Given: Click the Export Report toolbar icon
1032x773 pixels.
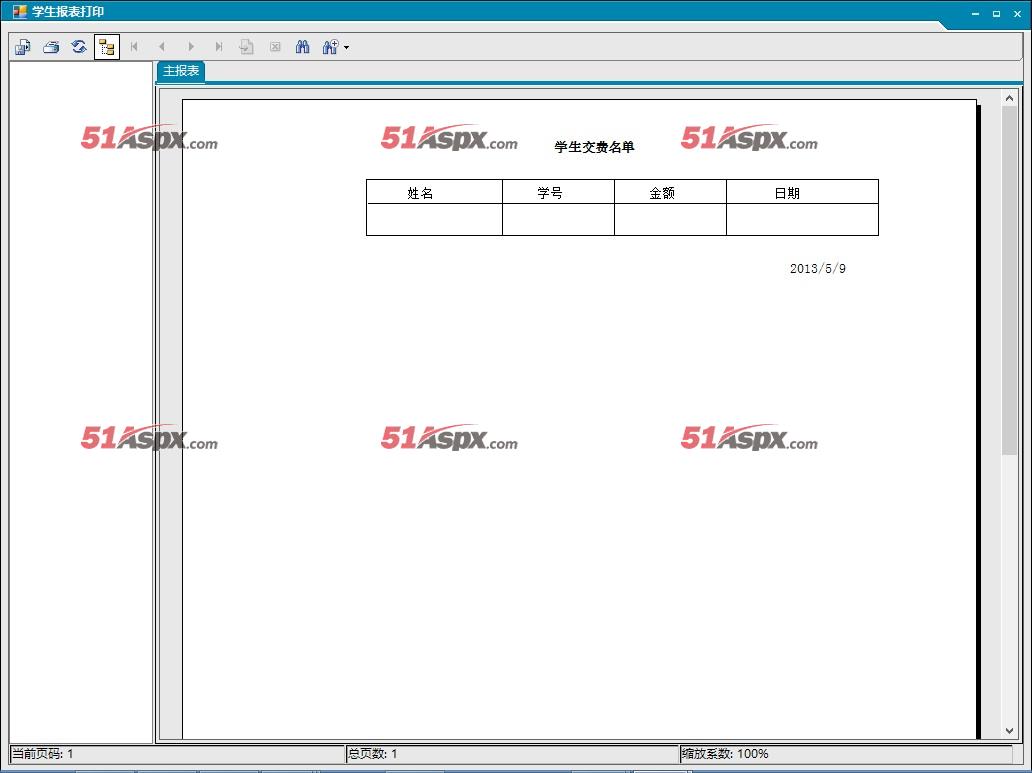Looking at the screenshot, I should click(x=23, y=47).
